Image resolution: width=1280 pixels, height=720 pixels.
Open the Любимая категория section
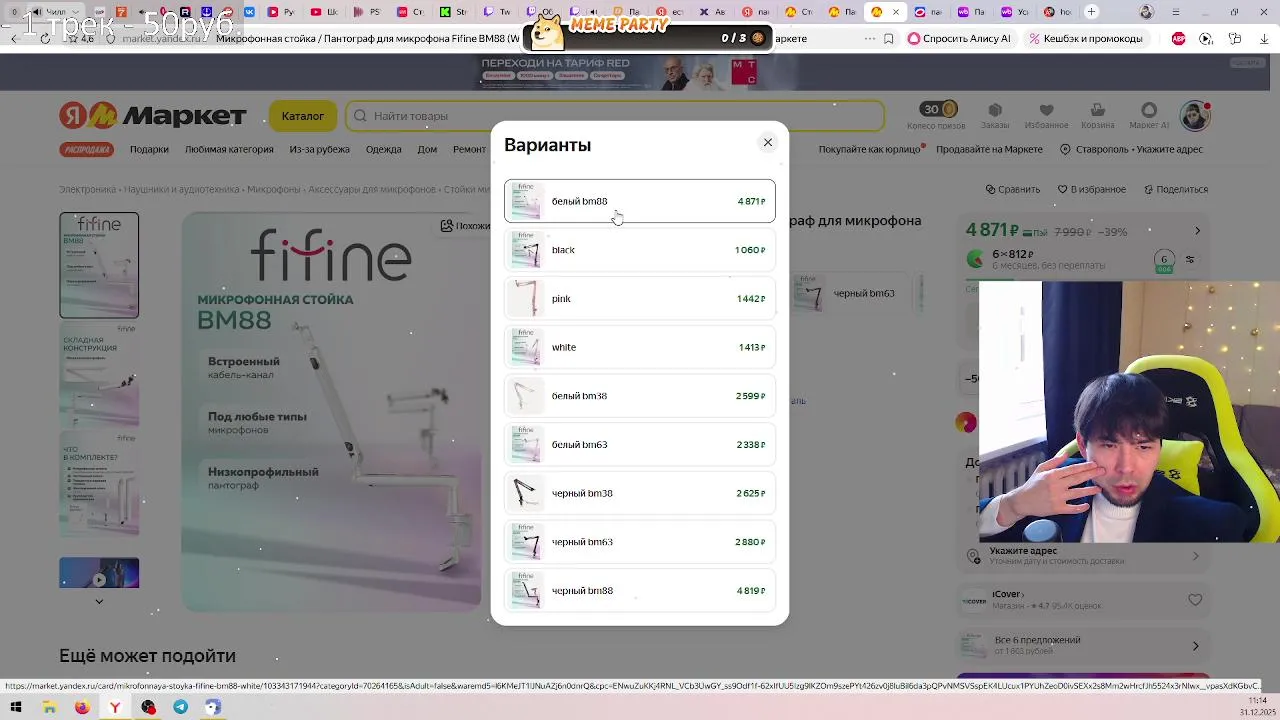tap(229, 149)
